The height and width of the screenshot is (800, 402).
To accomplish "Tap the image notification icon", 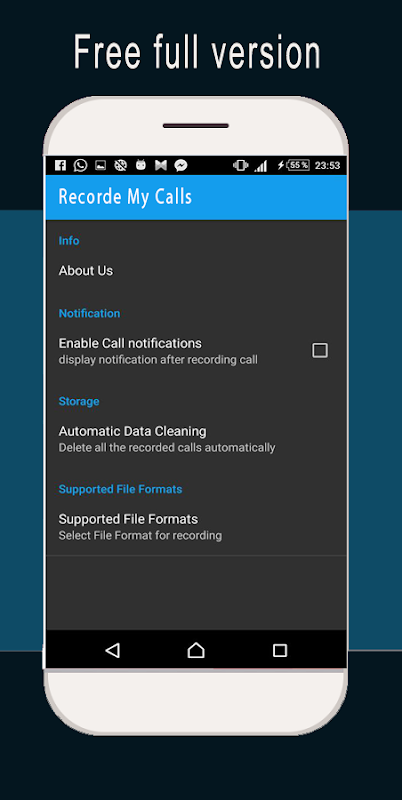I will coord(100,165).
